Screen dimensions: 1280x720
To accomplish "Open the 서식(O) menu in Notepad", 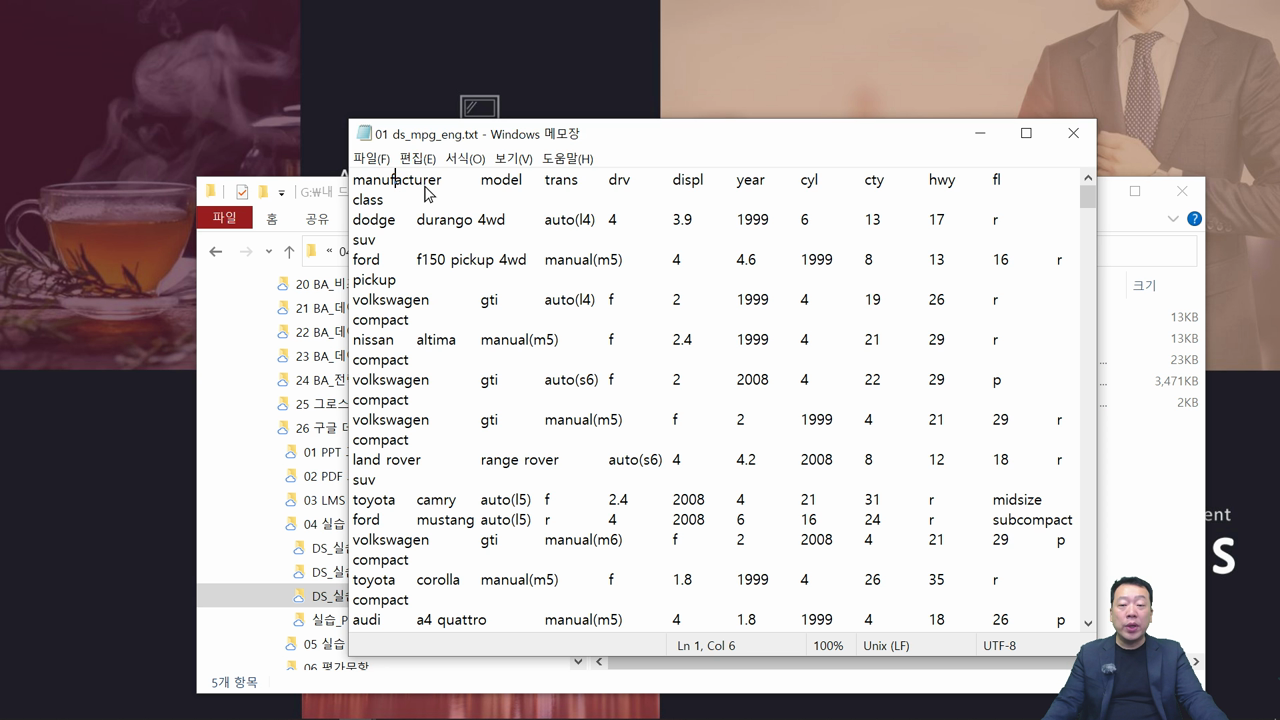I will tap(465, 158).
